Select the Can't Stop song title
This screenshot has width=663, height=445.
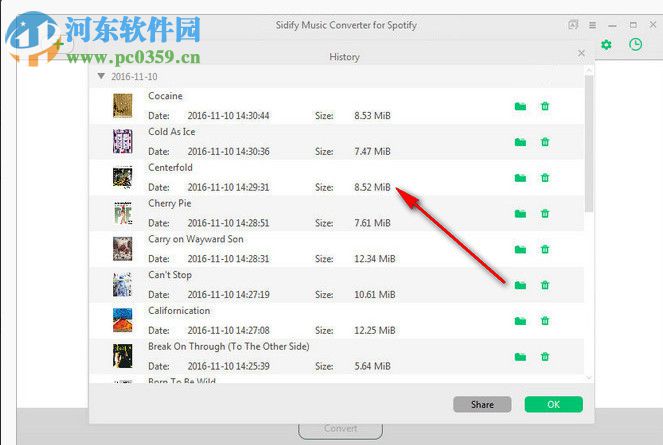point(170,275)
